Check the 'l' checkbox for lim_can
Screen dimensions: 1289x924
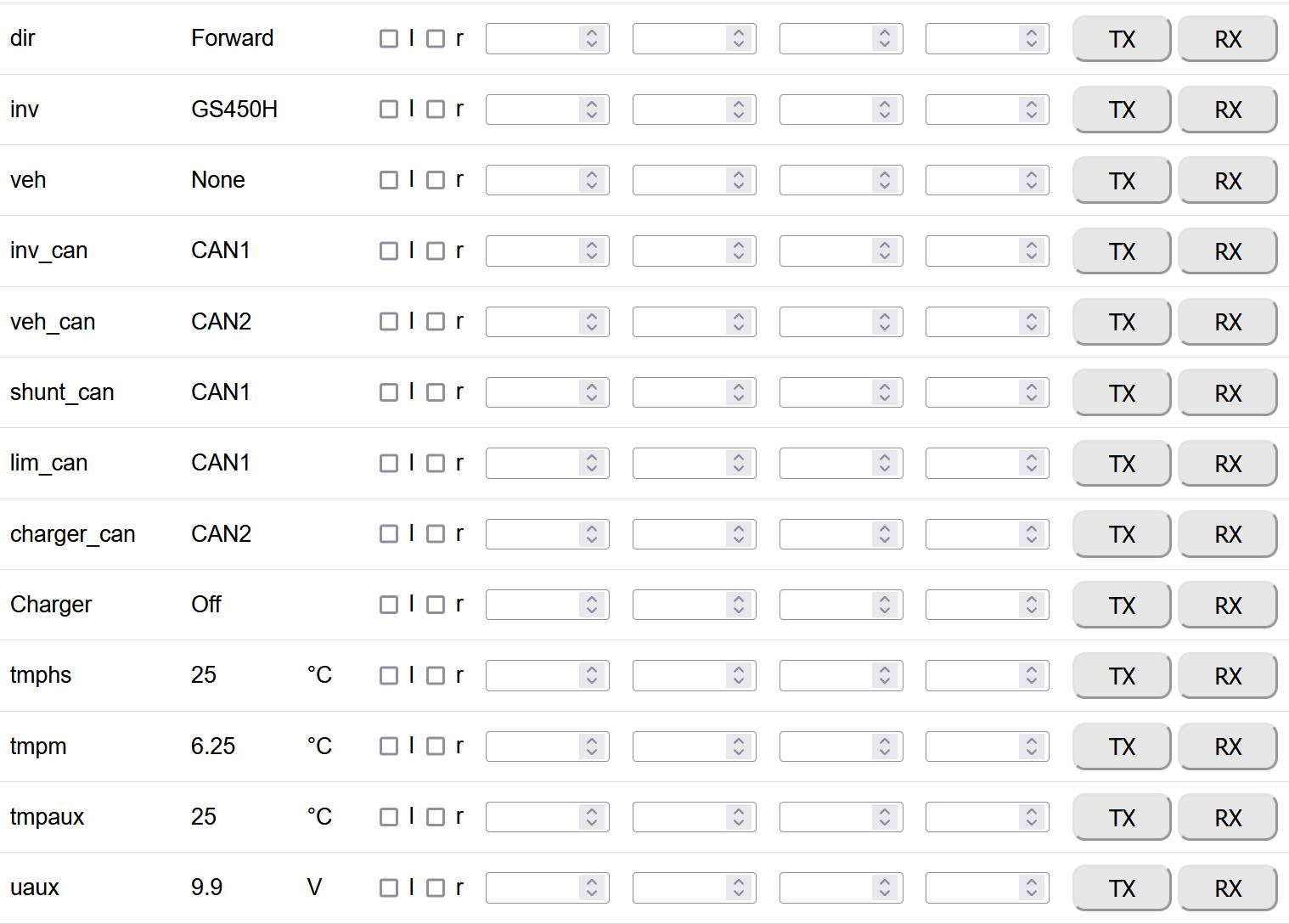[x=389, y=463]
